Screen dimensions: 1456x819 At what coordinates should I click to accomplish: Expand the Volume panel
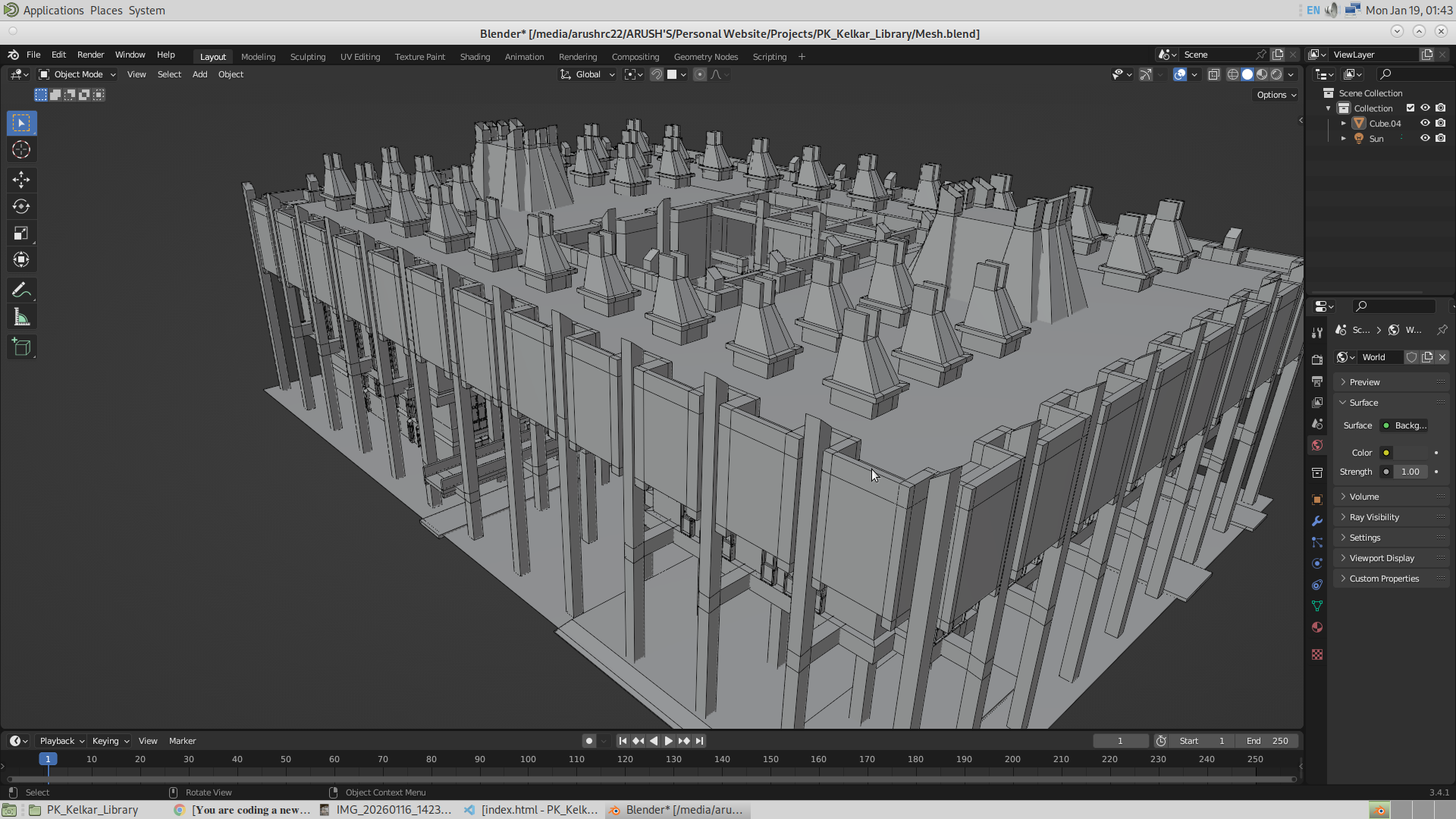coord(1364,497)
